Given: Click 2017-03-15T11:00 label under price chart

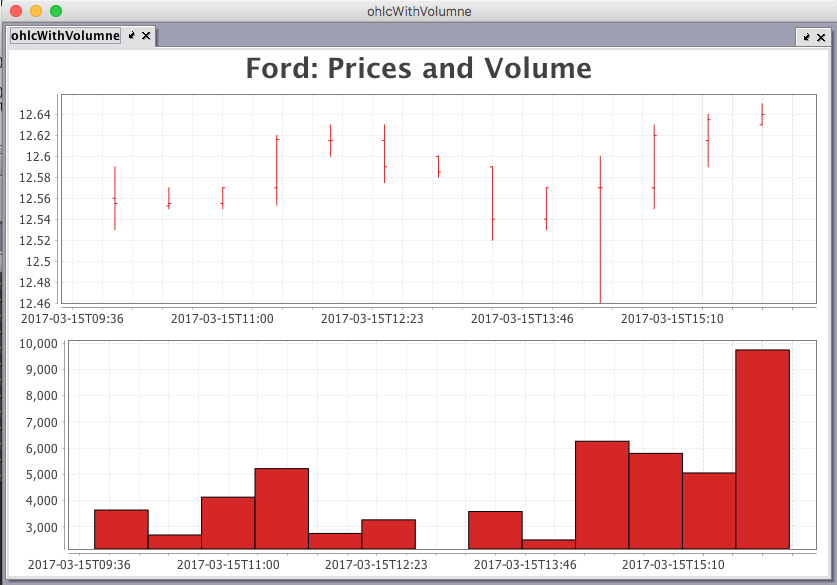Looking at the screenshot, I should tap(222, 319).
